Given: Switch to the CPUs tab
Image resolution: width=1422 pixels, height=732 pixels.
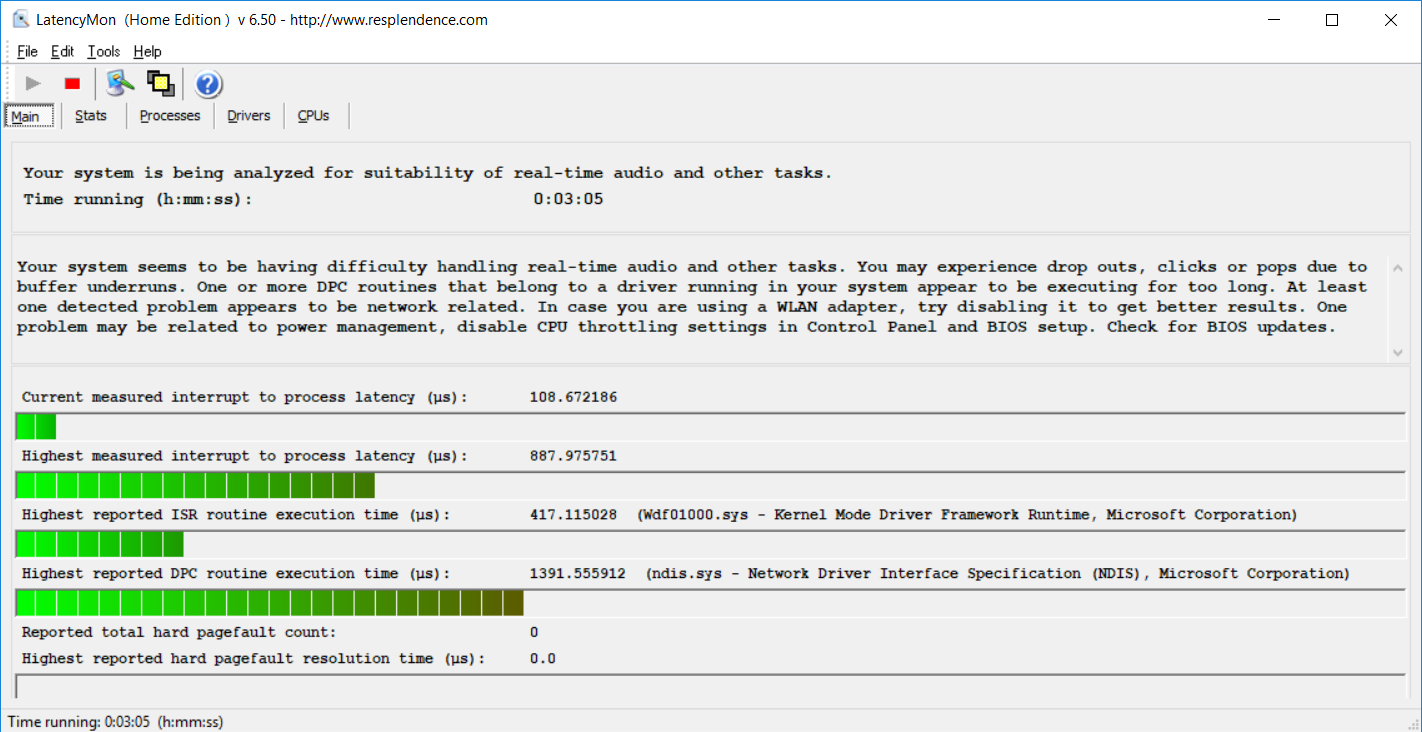Looking at the screenshot, I should coord(314,116).
